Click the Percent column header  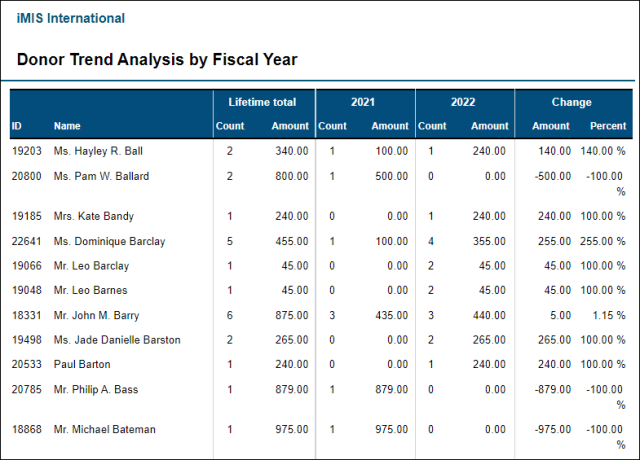(x=608, y=126)
